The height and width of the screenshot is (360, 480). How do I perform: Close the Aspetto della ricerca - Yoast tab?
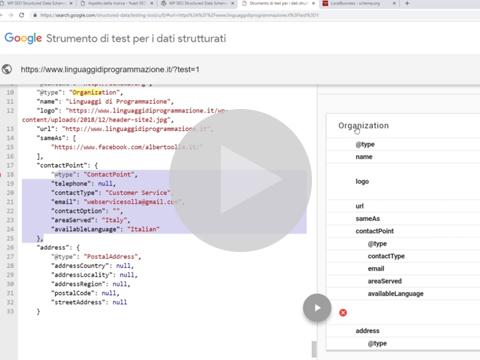[x=152, y=3]
